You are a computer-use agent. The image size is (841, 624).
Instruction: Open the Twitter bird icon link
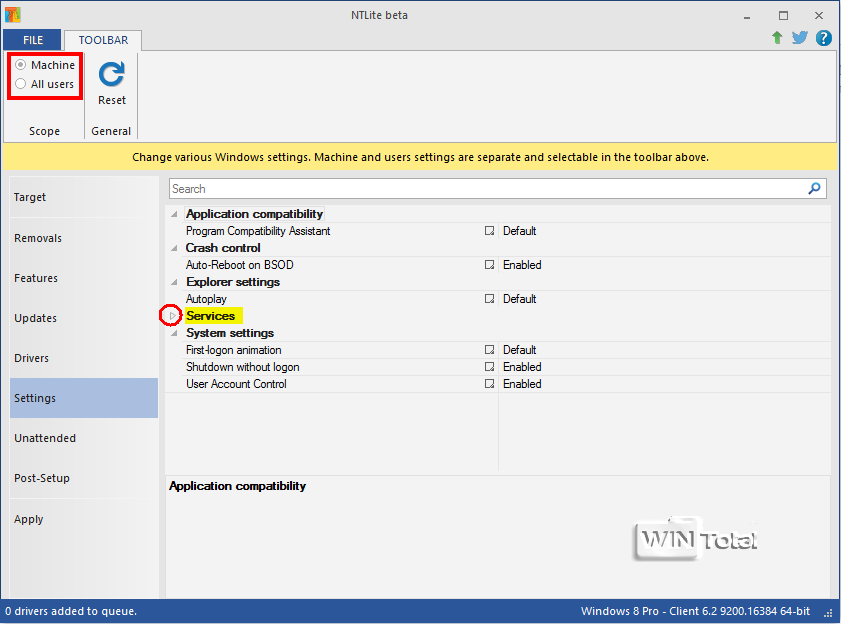(799, 38)
